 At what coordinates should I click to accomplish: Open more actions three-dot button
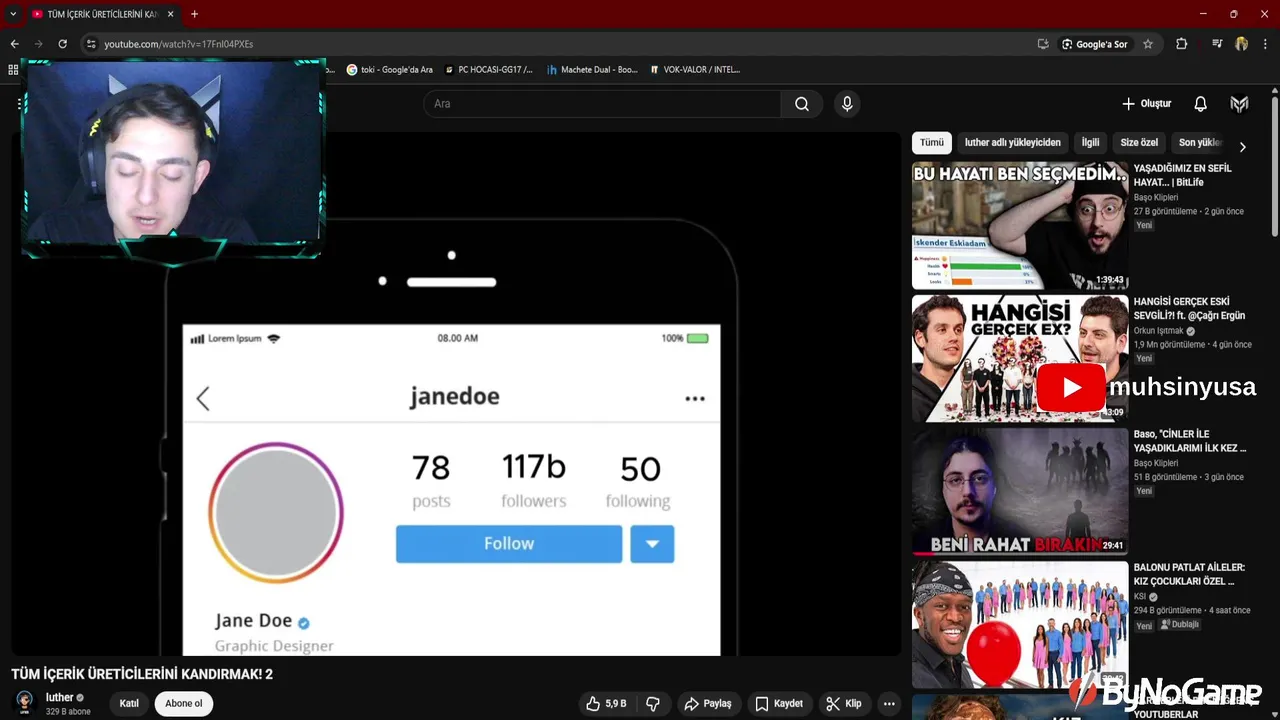pyautogui.click(x=889, y=704)
